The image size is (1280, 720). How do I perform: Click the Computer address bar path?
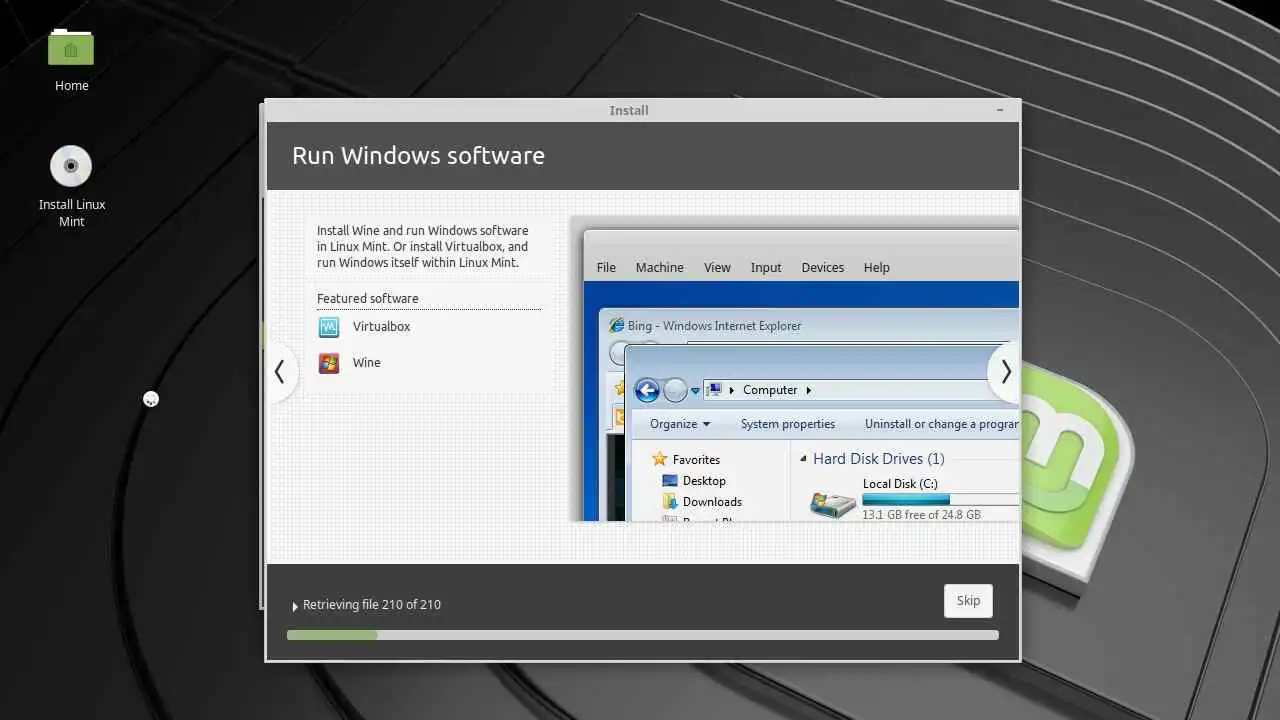[860, 390]
